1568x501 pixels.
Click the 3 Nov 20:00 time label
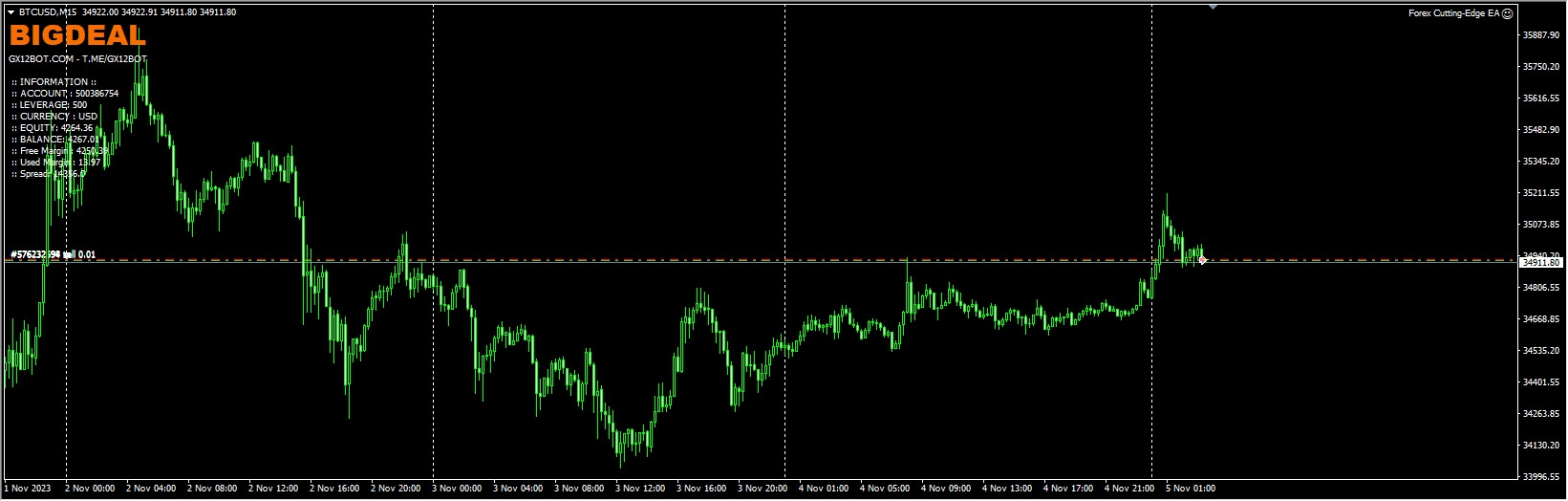point(763,489)
